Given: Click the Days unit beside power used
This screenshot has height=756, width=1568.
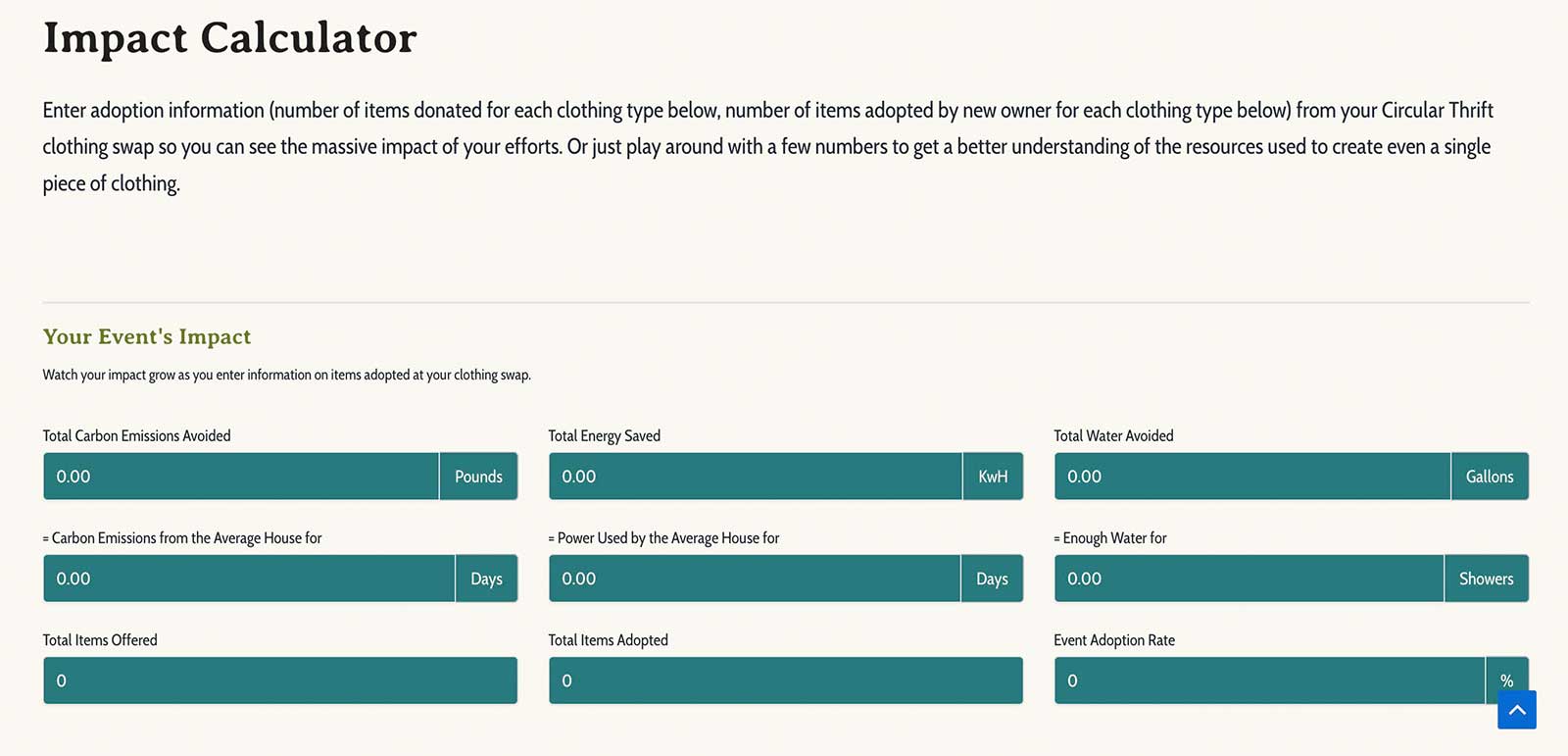Looking at the screenshot, I should coord(992,579).
